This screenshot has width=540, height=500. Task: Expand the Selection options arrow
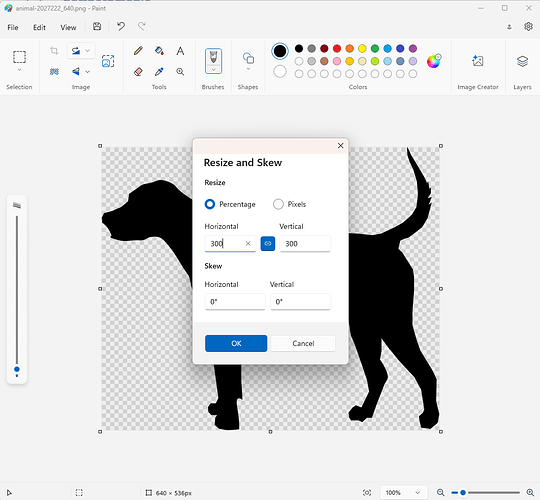19,70
